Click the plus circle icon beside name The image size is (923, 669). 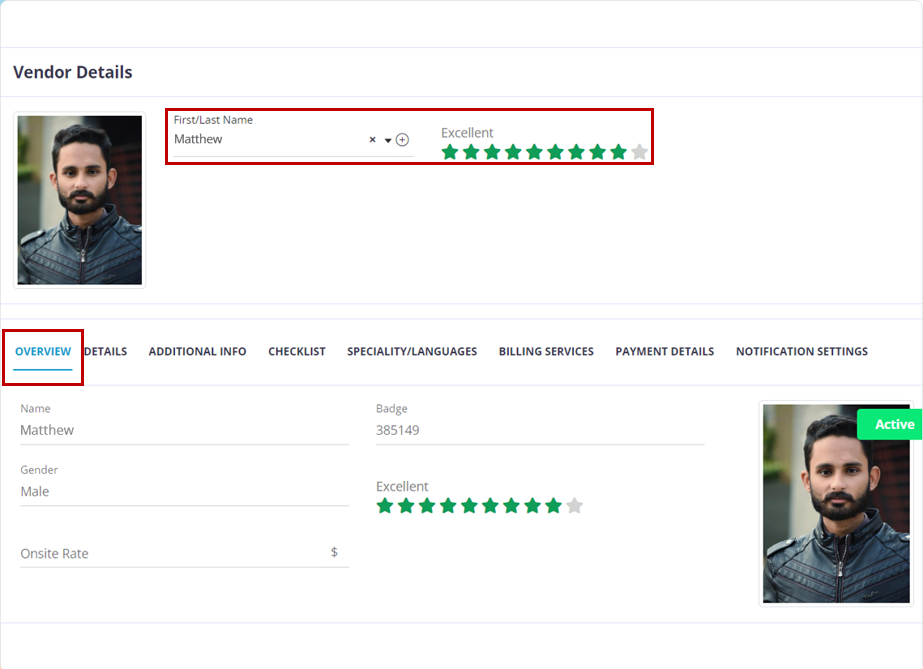[x=402, y=140]
